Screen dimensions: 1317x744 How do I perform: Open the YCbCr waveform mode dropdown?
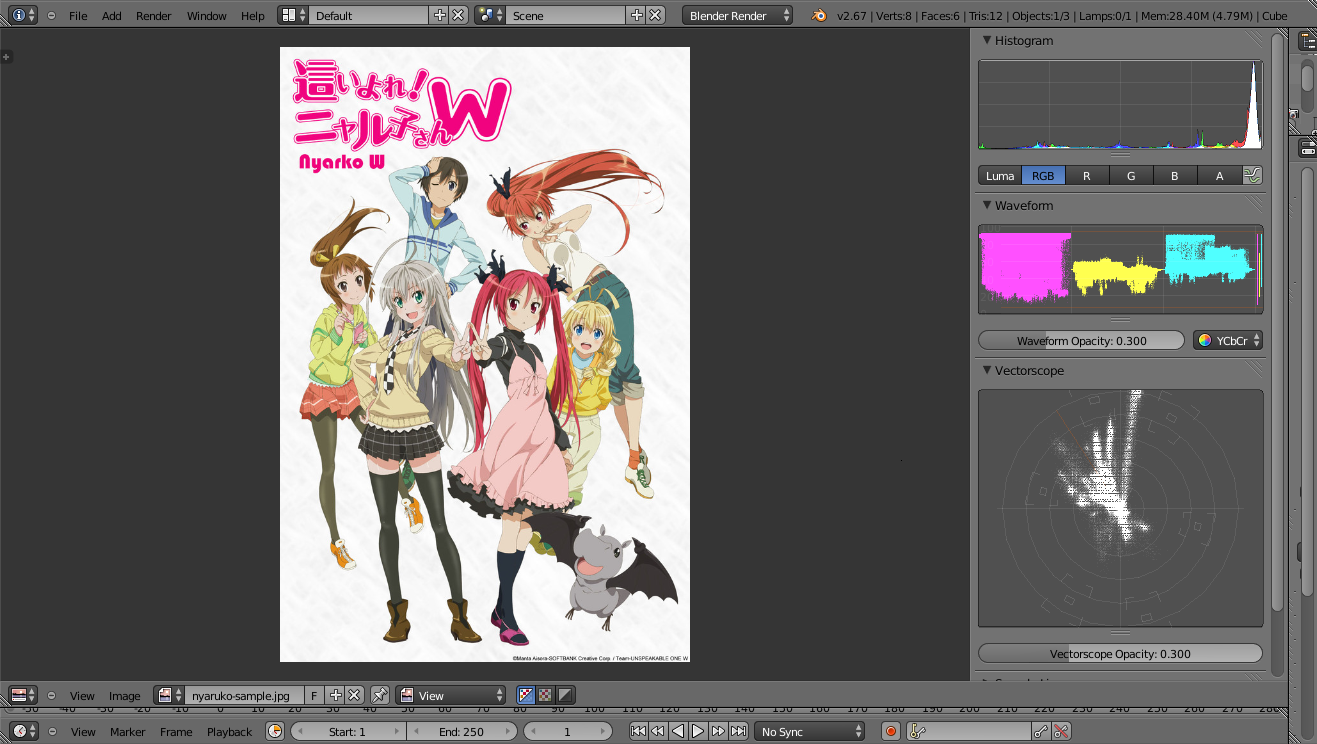1228,340
